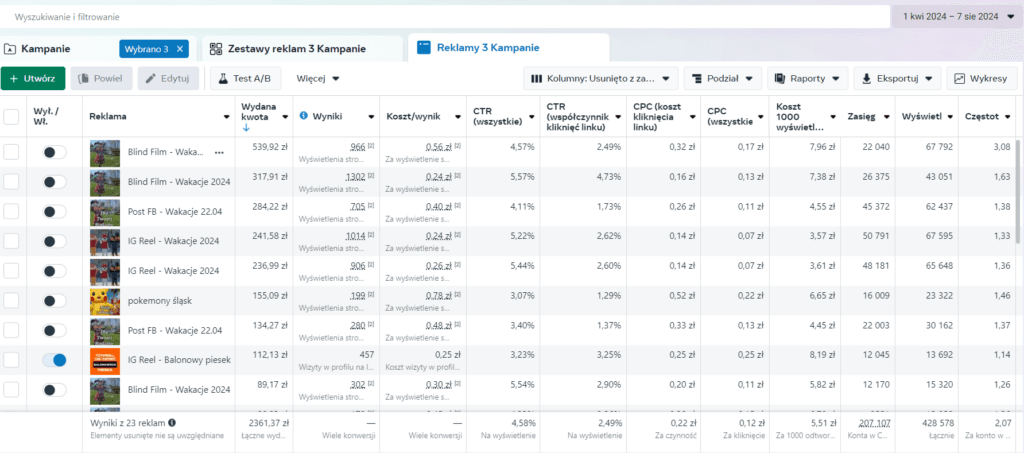Click the green Utwórz button
The height and width of the screenshot is (453, 1024).
[x=33, y=78]
